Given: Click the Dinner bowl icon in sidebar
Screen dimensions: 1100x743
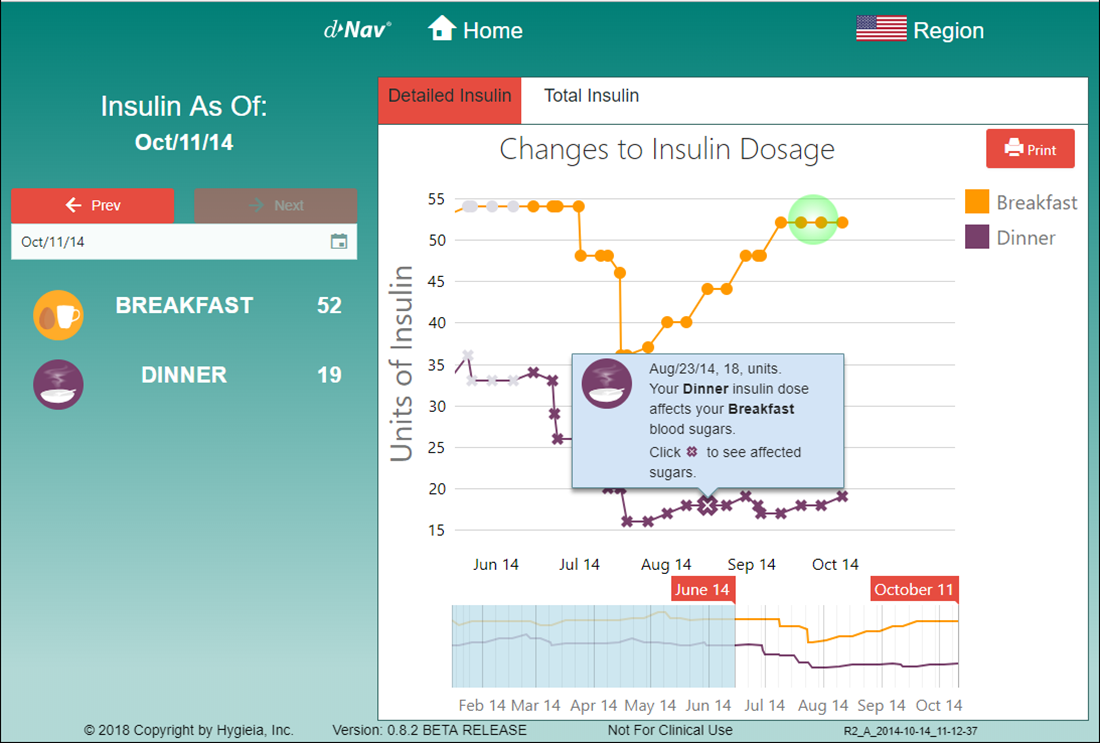Looking at the screenshot, I should [x=58, y=384].
